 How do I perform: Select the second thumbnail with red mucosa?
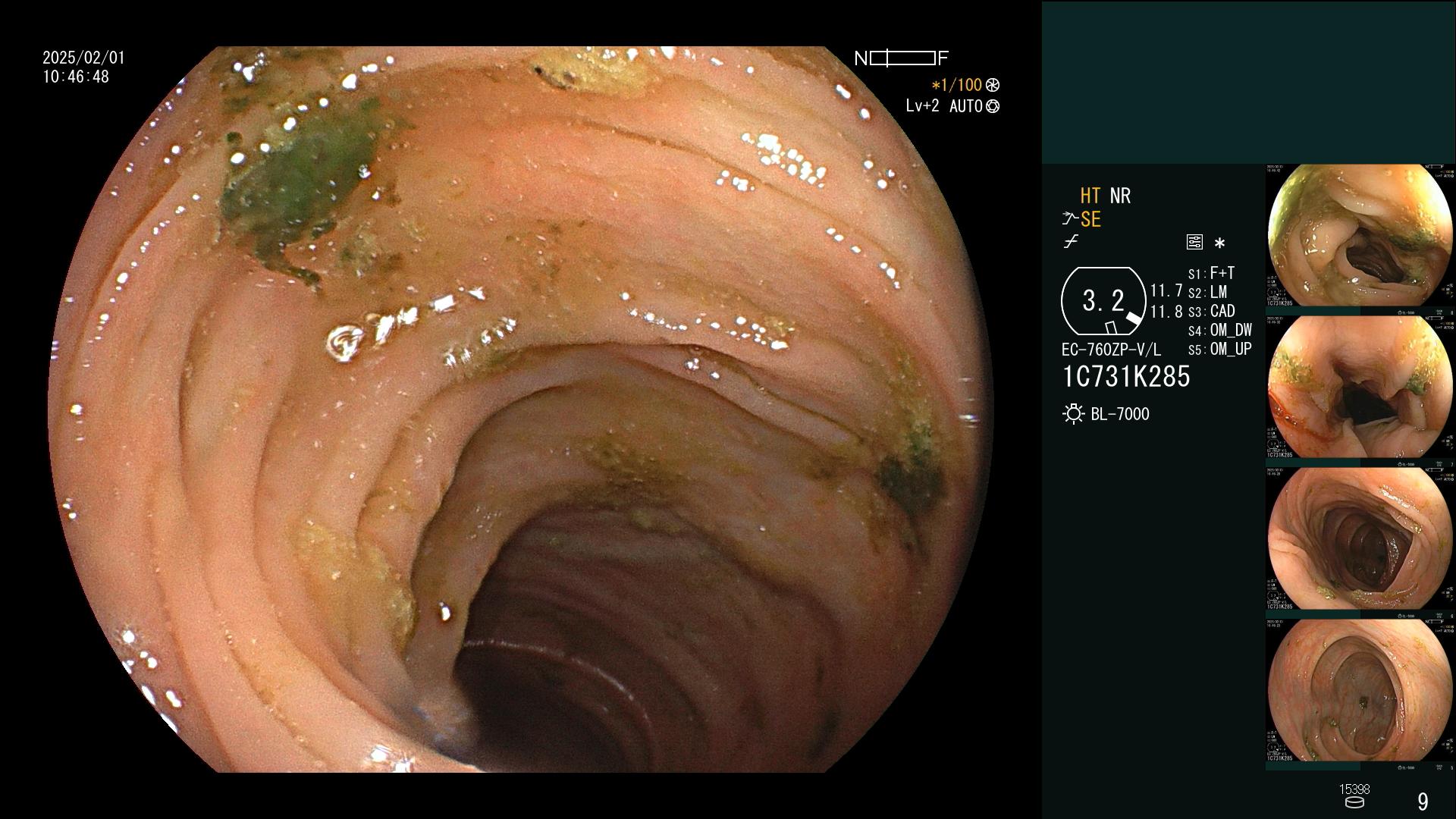point(1360,388)
